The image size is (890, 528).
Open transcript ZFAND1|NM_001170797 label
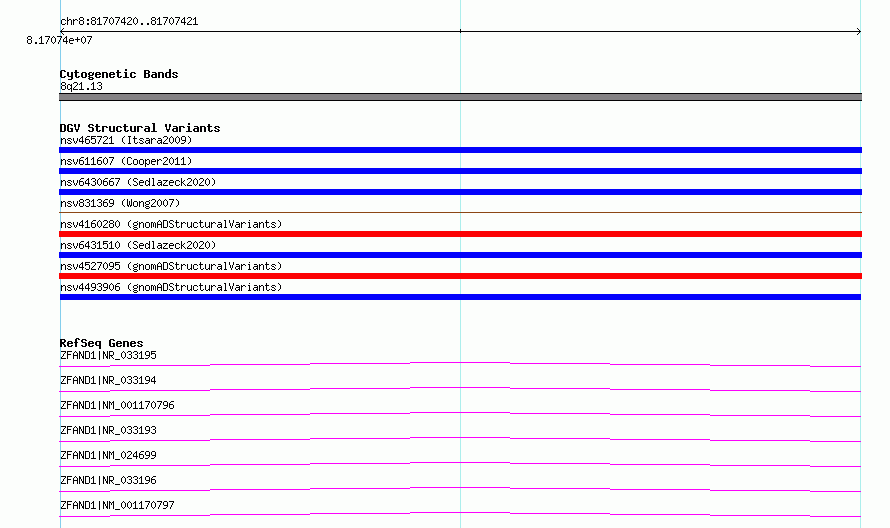[x=117, y=505]
